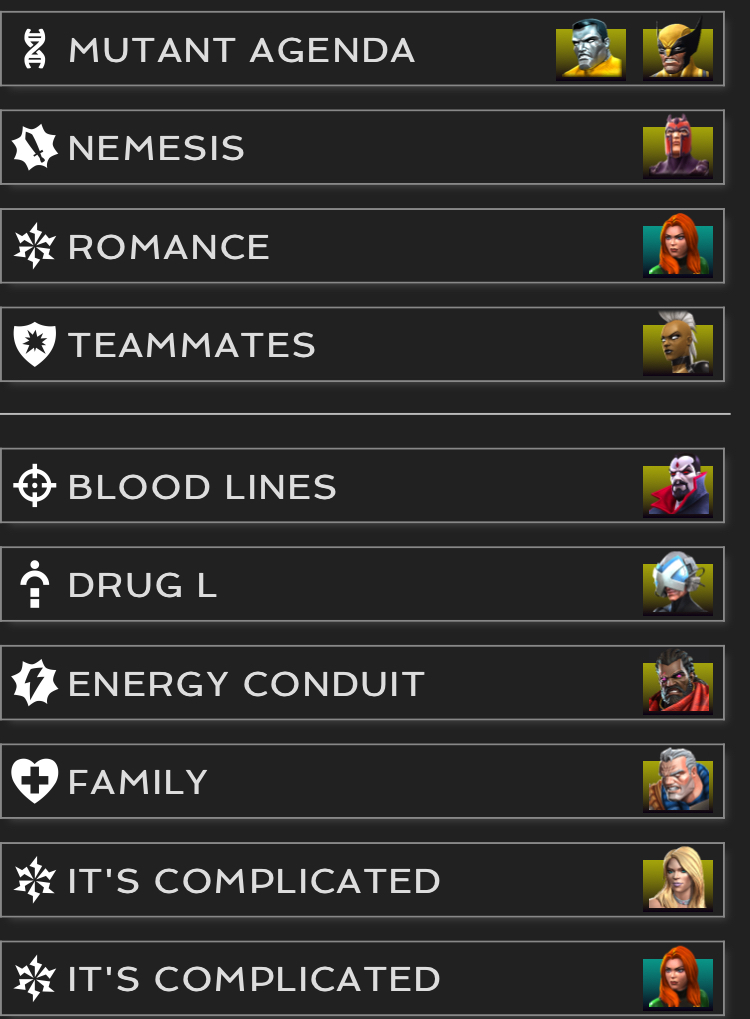Image resolution: width=750 pixels, height=1019 pixels.
Task: Choose Mister Sinister portrait in Blood Lines
Action: click(678, 485)
